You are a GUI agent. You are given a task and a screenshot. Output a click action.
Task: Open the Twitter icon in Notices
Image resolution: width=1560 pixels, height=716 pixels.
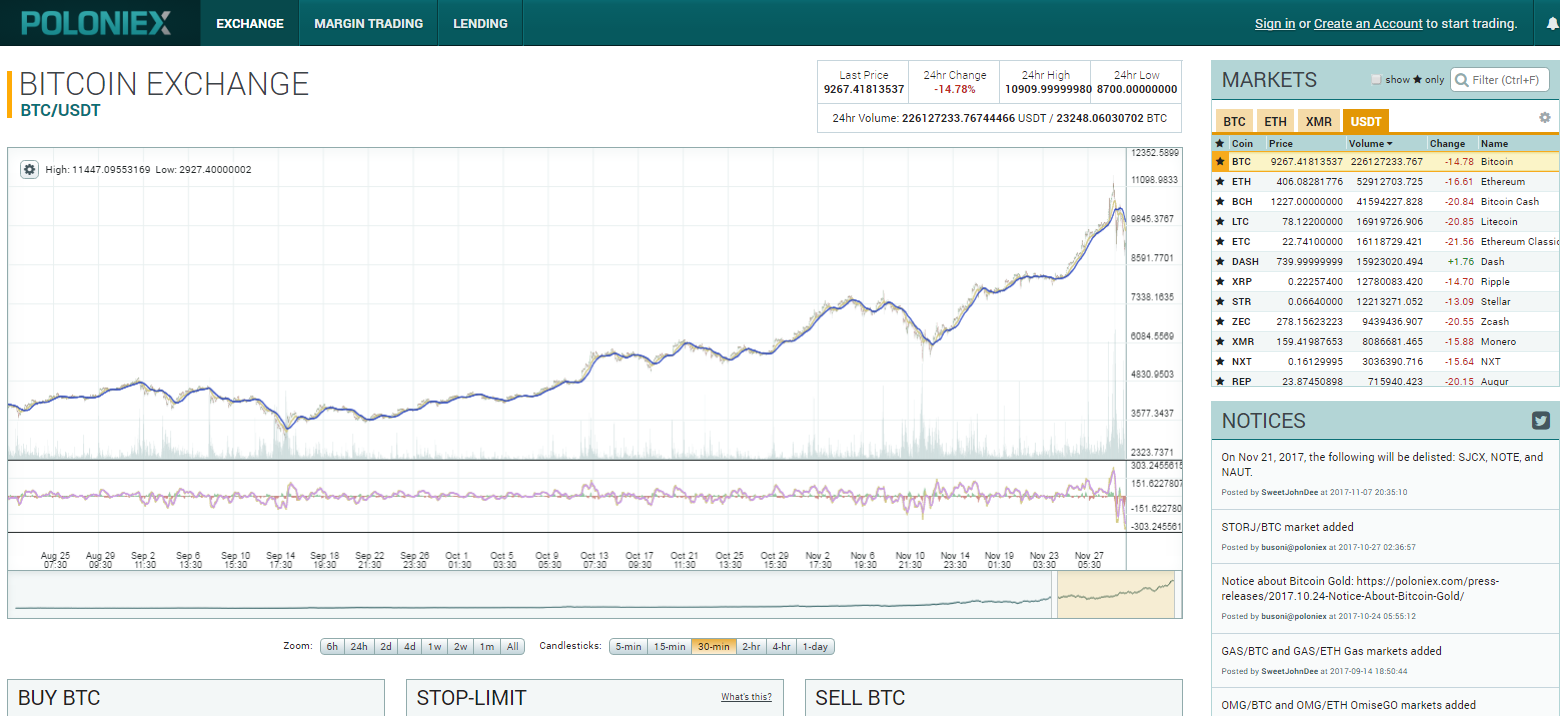click(1541, 421)
